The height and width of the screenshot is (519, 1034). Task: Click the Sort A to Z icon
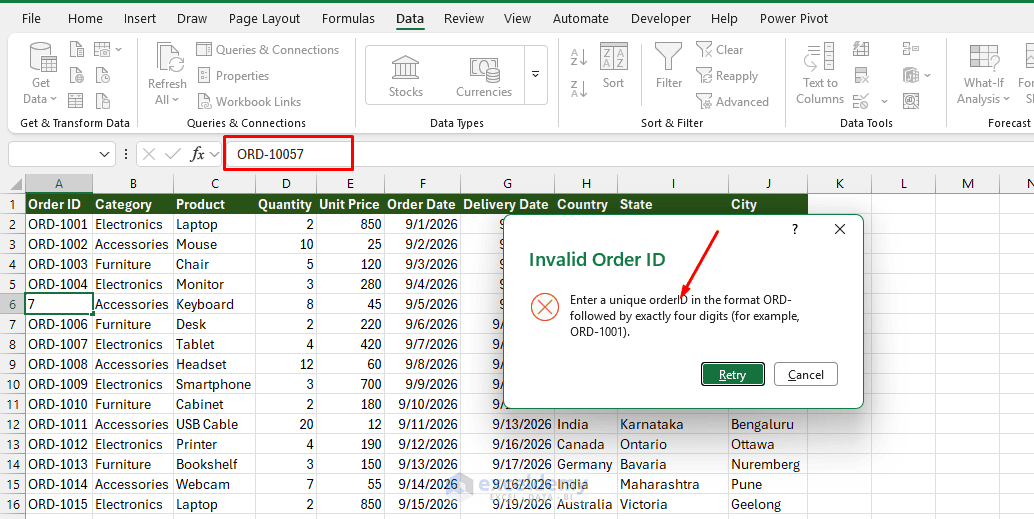point(579,57)
